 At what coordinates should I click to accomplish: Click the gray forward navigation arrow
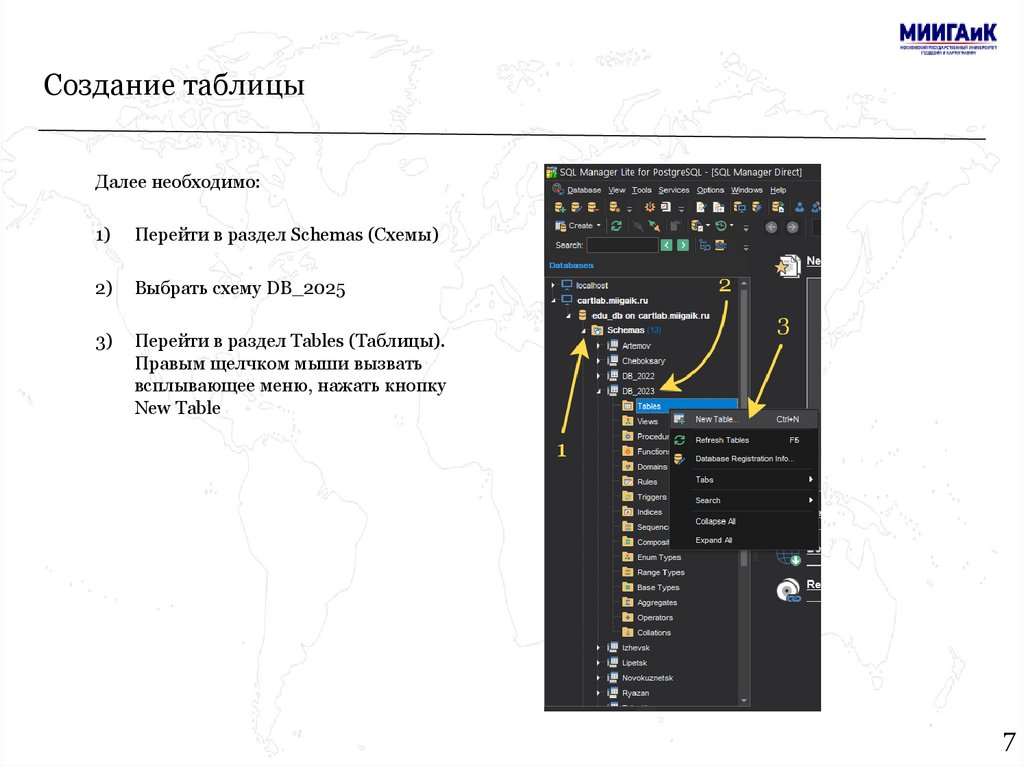(792, 227)
